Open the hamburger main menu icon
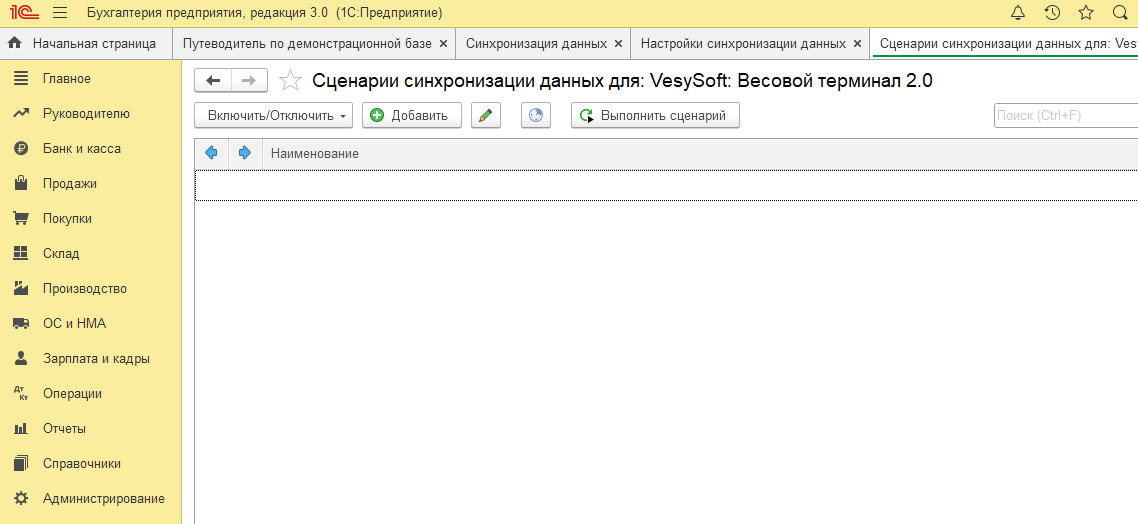Image resolution: width=1138 pixels, height=524 pixels. (60, 13)
